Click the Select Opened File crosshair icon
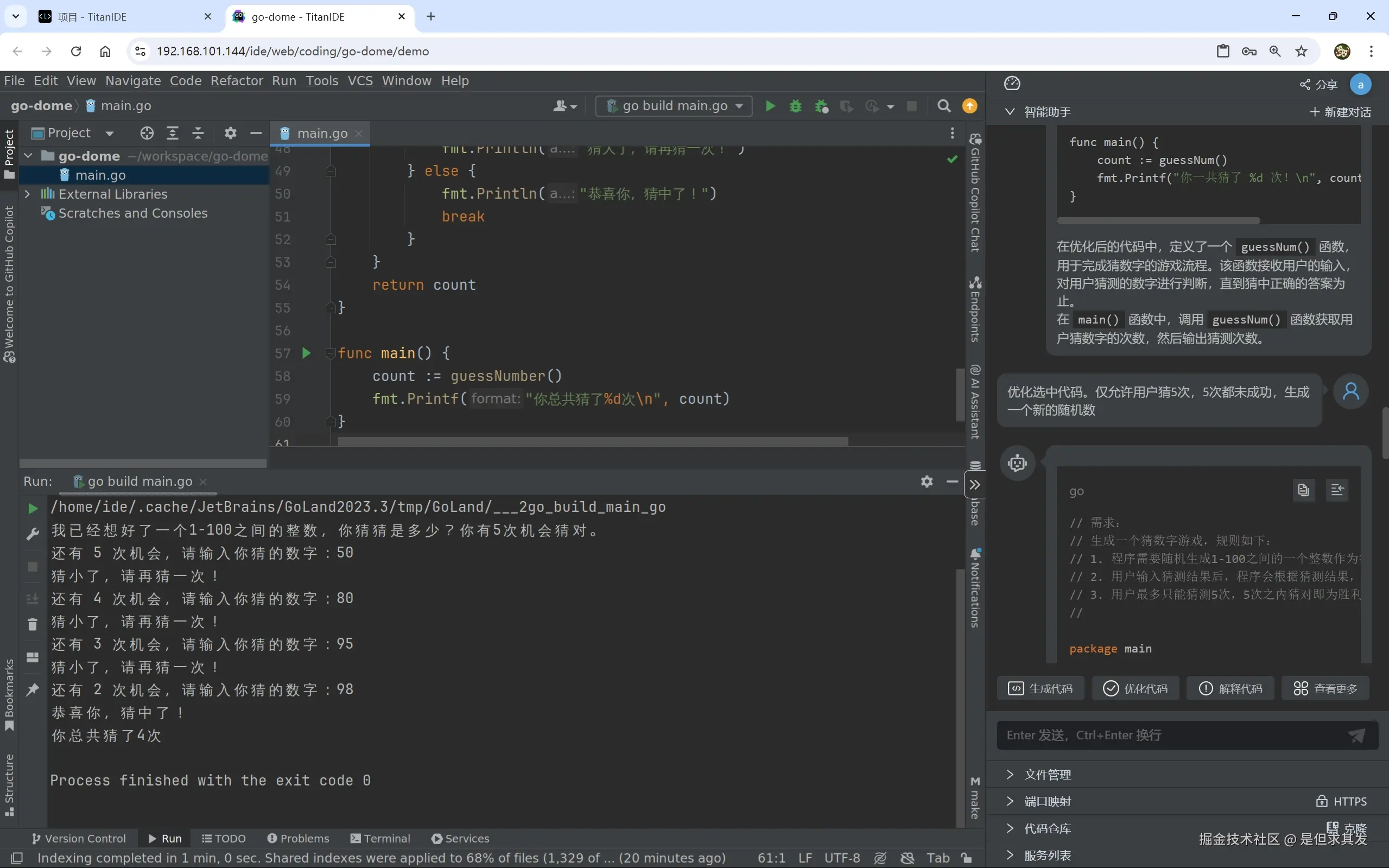This screenshot has width=1389, height=868. tap(147, 133)
